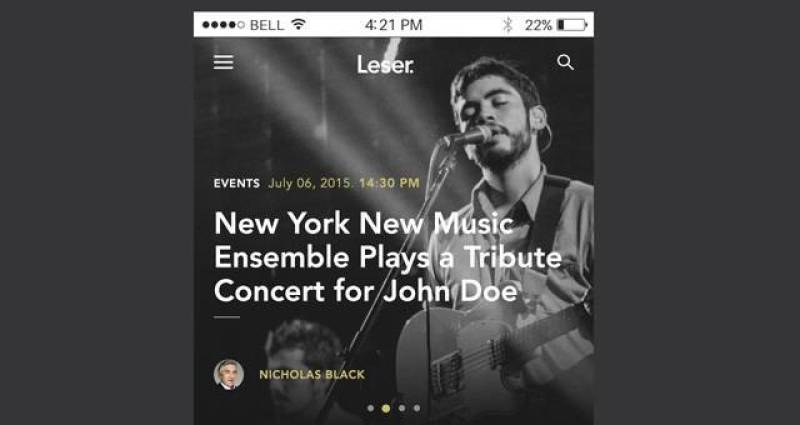The height and width of the screenshot is (425, 800).
Task: Open author Nicholas Black's profile
Action: coord(312,374)
